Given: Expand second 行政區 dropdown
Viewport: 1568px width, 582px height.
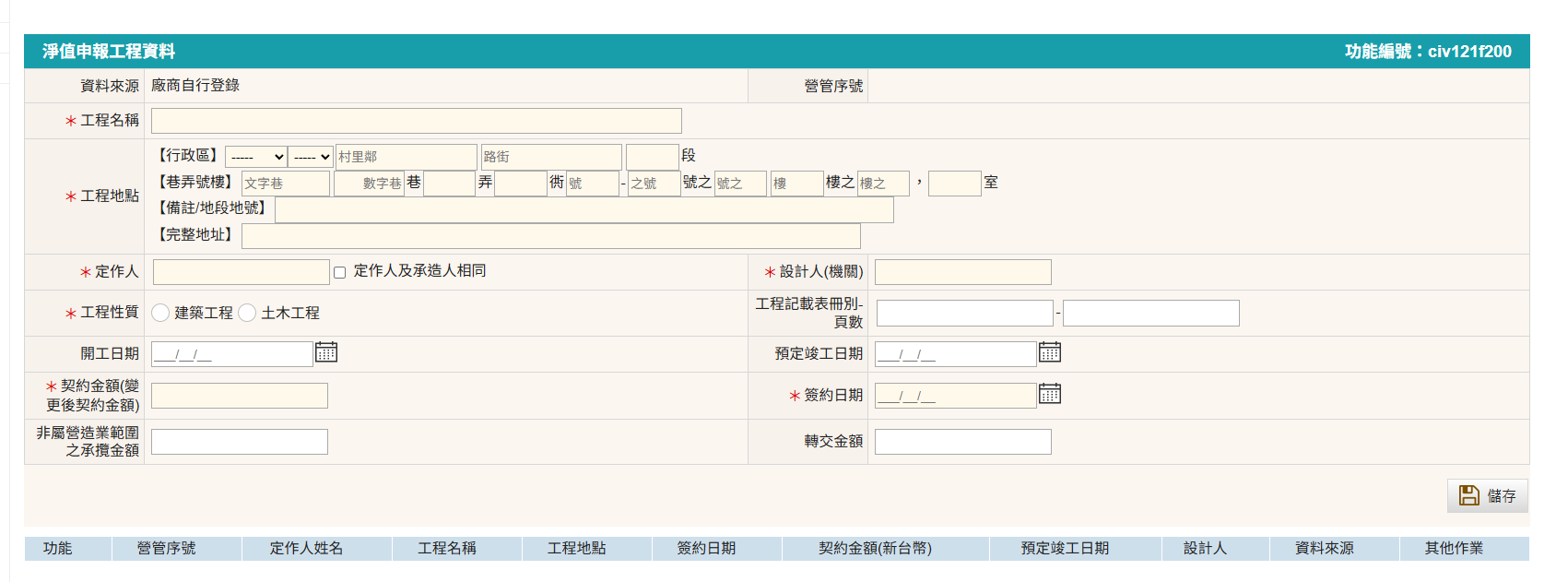Looking at the screenshot, I should pos(311,157).
